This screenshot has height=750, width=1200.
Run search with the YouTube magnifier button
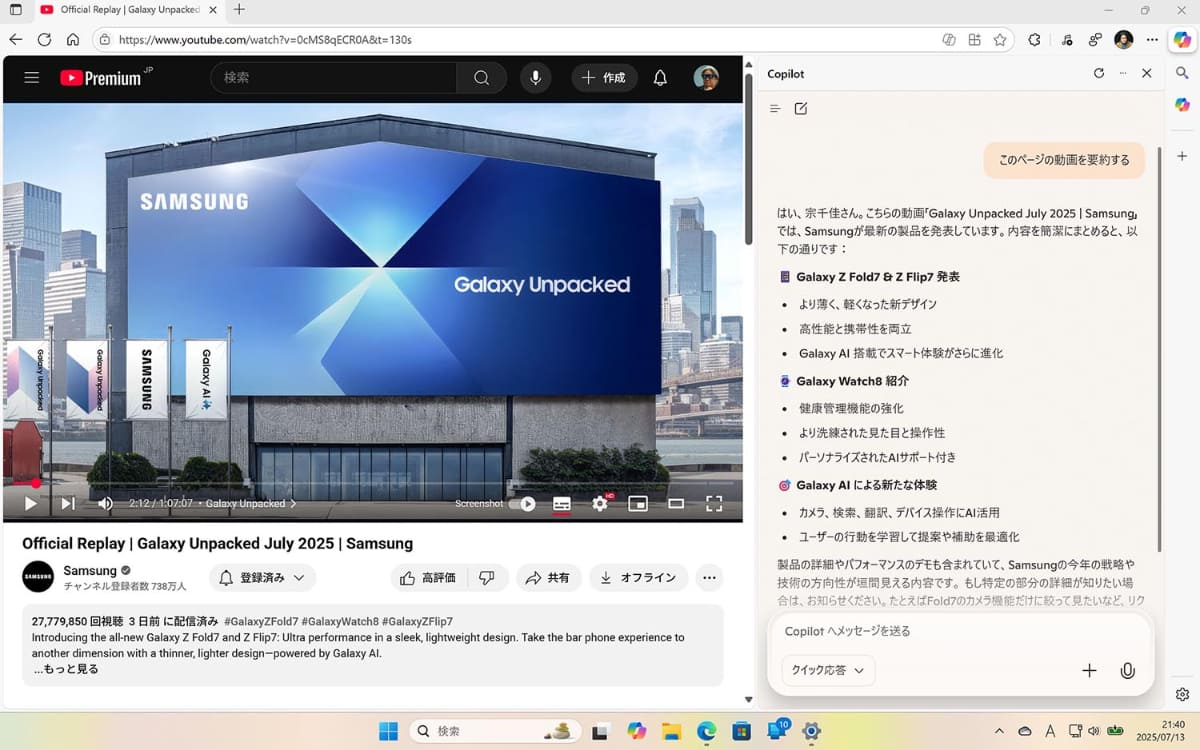coord(481,78)
